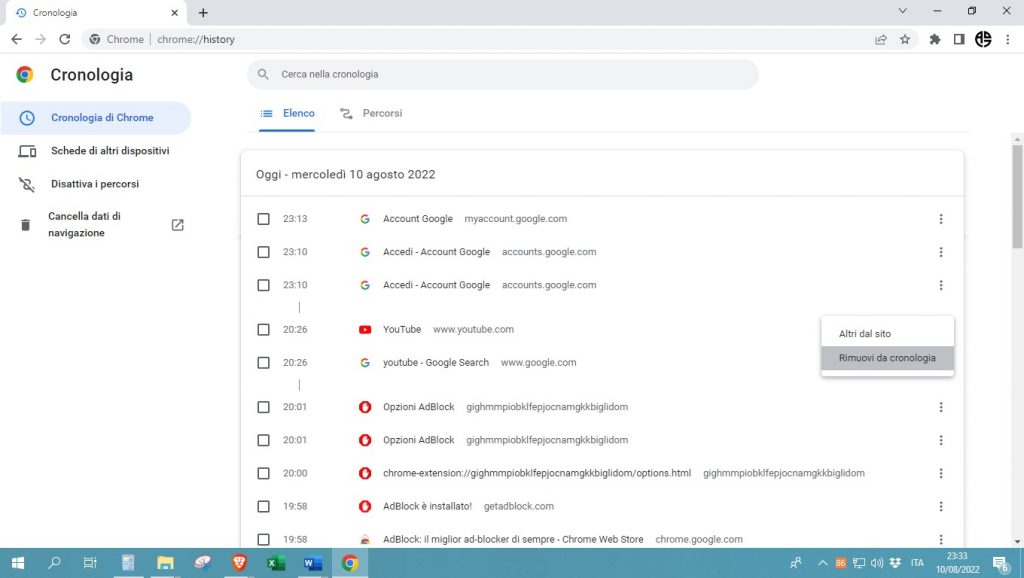Click the share page icon in address bar
Image resolution: width=1024 pixels, height=578 pixels.
[880, 40]
